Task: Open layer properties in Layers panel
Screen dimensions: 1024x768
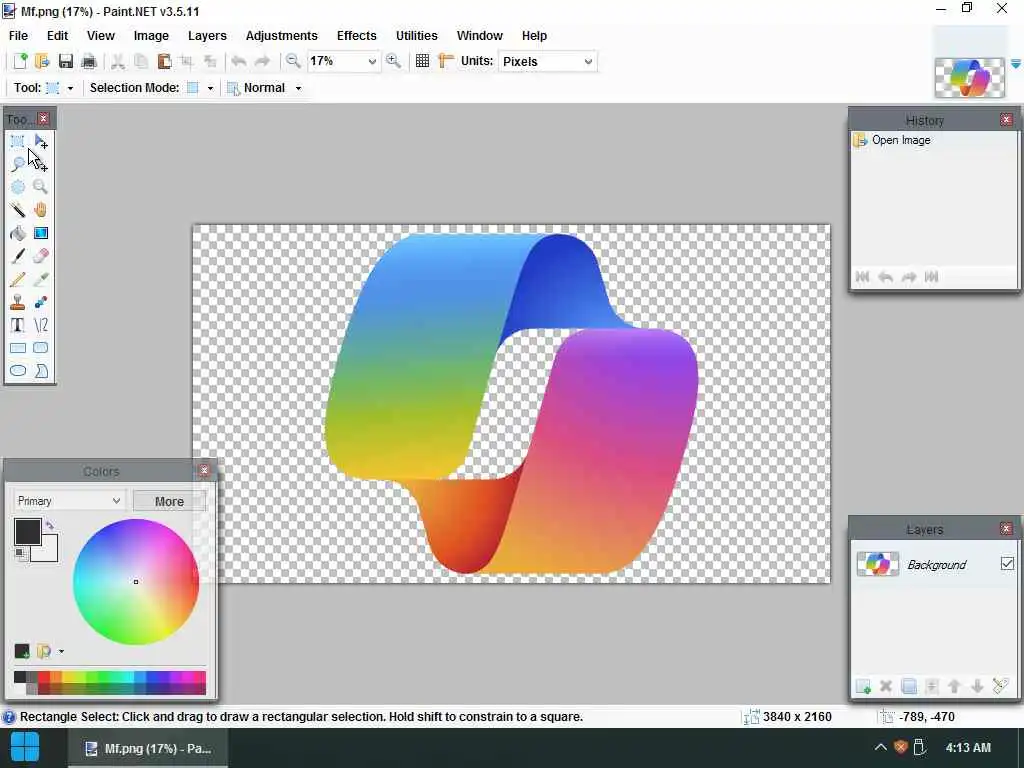Action: 1000,686
